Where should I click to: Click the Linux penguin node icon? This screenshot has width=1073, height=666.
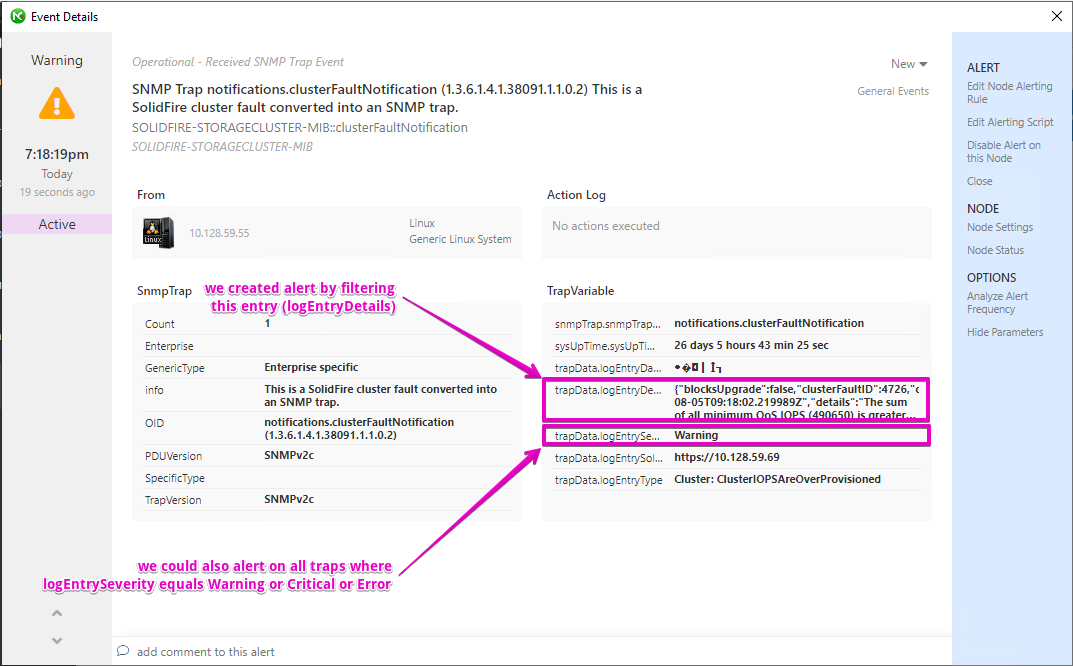(158, 233)
